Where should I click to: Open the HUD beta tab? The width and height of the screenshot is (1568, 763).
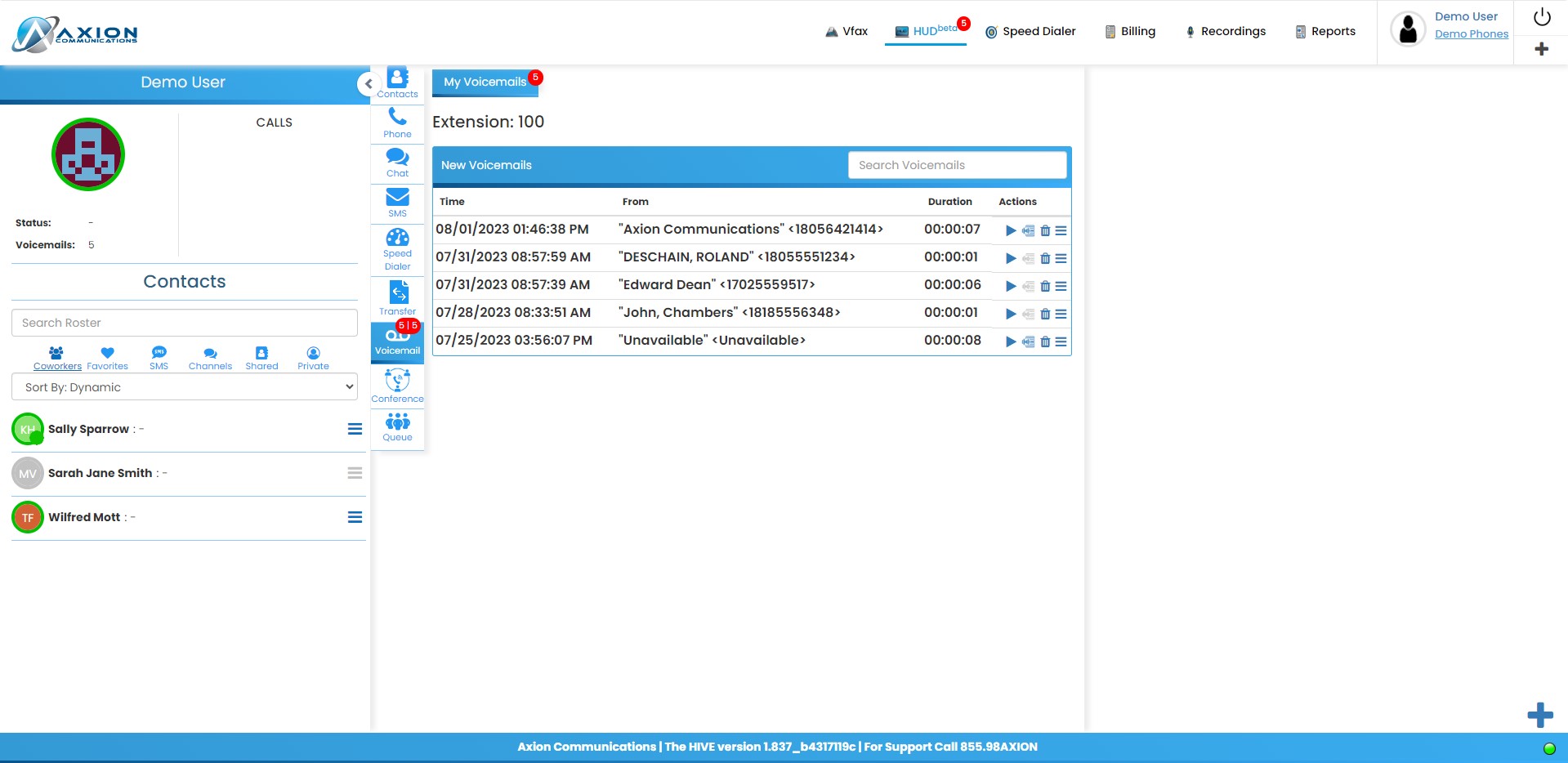tap(926, 31)
